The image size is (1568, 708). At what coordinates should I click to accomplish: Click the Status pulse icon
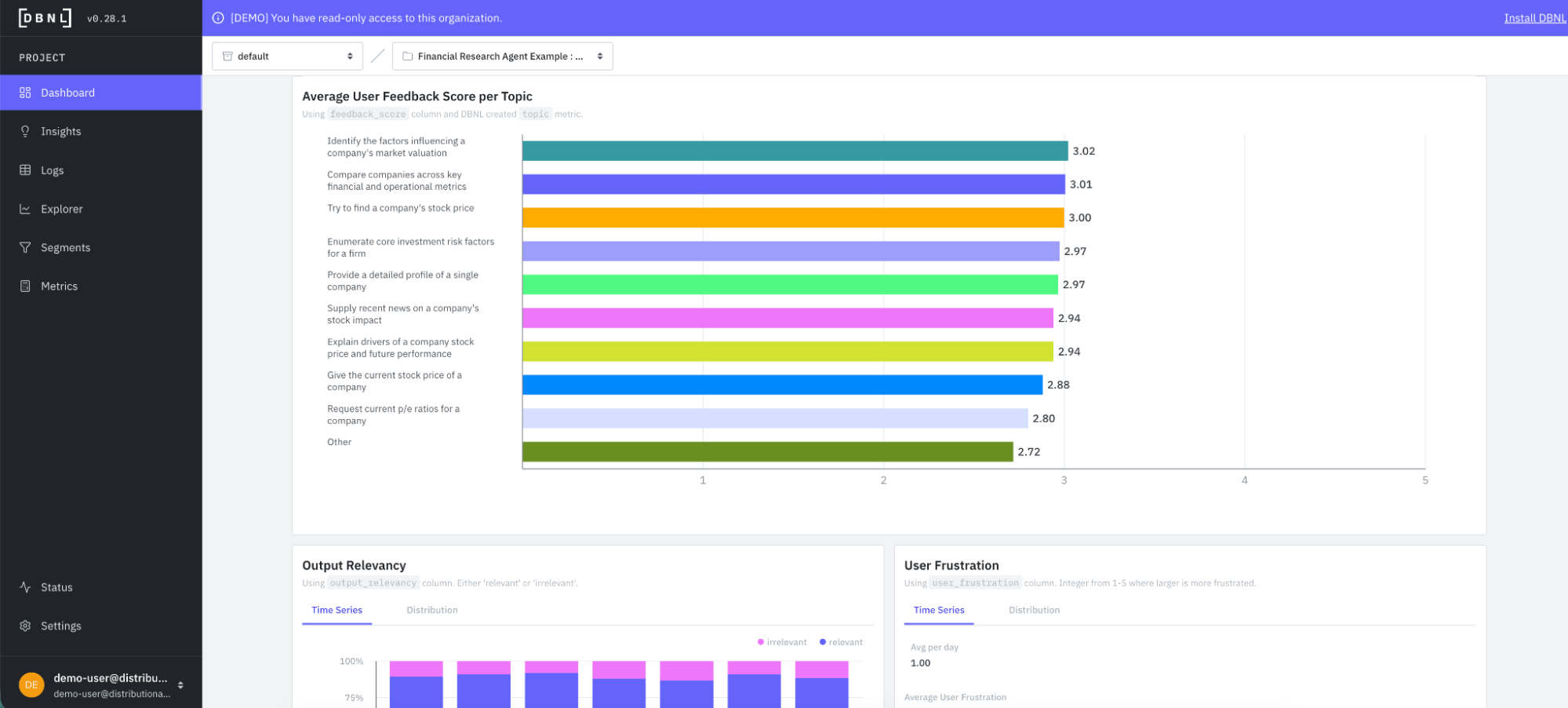click(25, 587)
